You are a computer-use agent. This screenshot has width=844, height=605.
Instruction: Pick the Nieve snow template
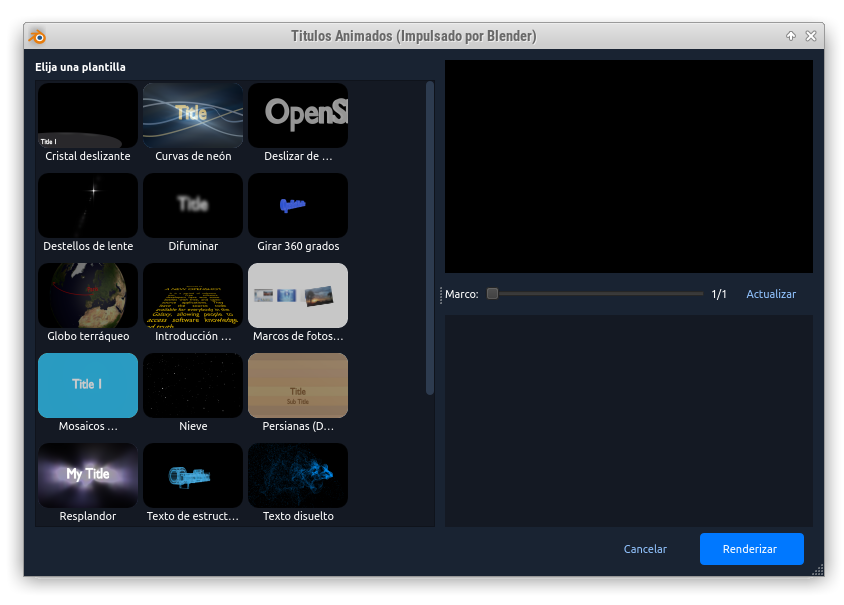tap(193, 386)
